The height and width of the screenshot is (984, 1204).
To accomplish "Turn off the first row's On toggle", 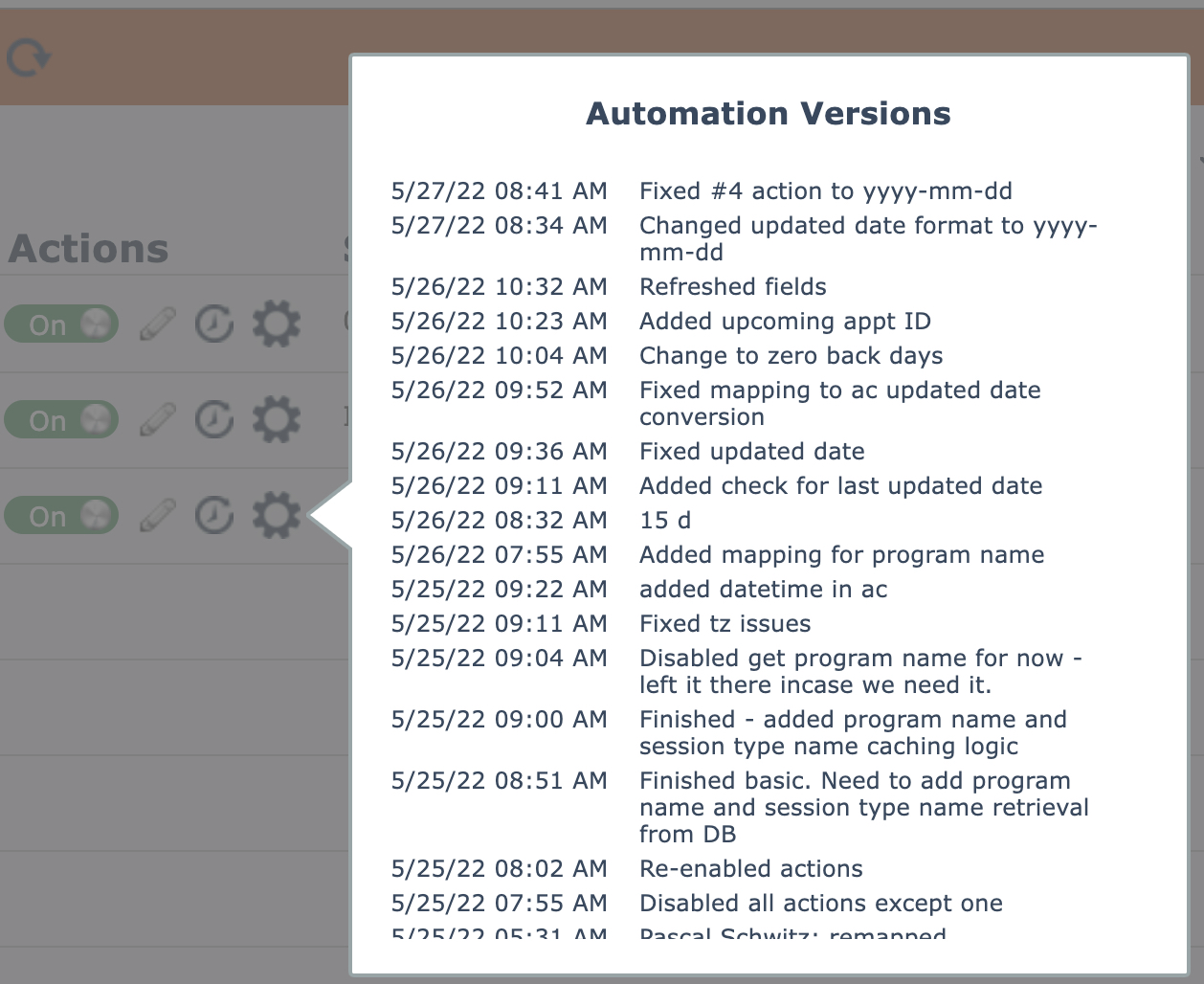I will coord(61,324).
